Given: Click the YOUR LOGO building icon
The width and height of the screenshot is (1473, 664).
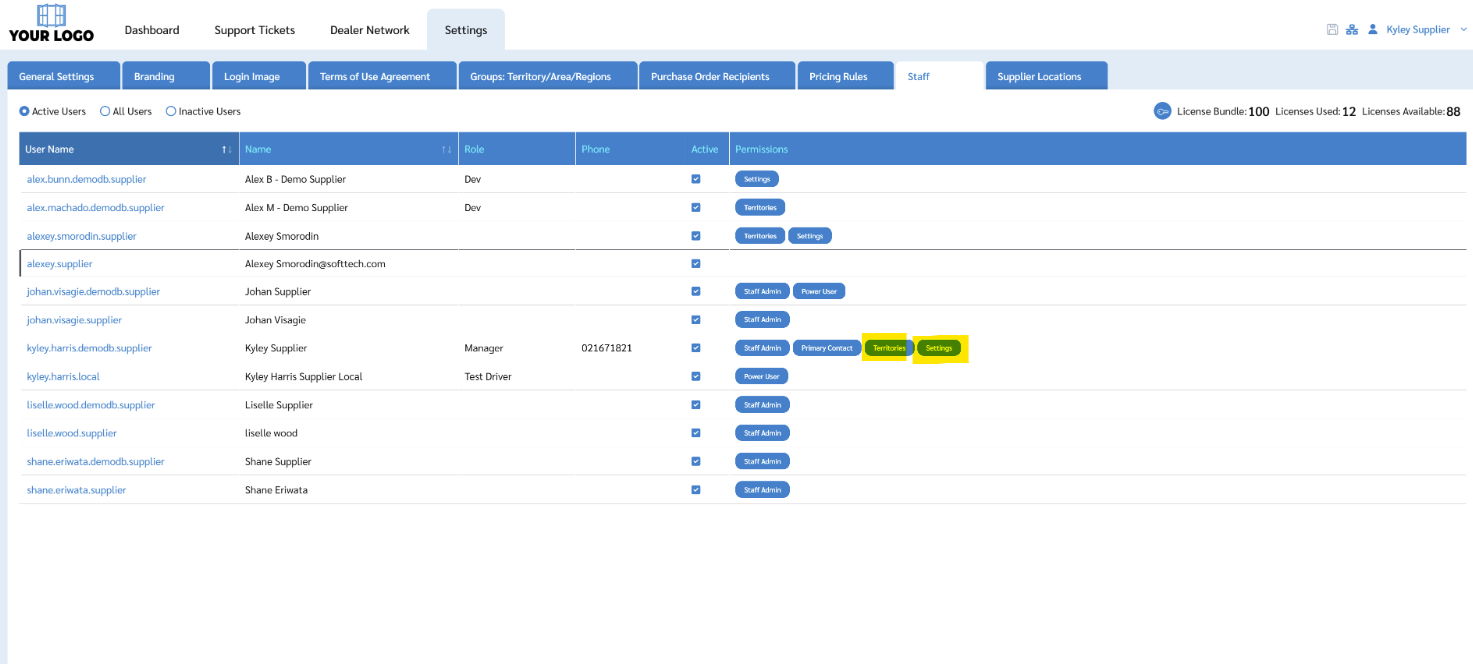Looking at the screenshot, I should (x=51, y=16).
